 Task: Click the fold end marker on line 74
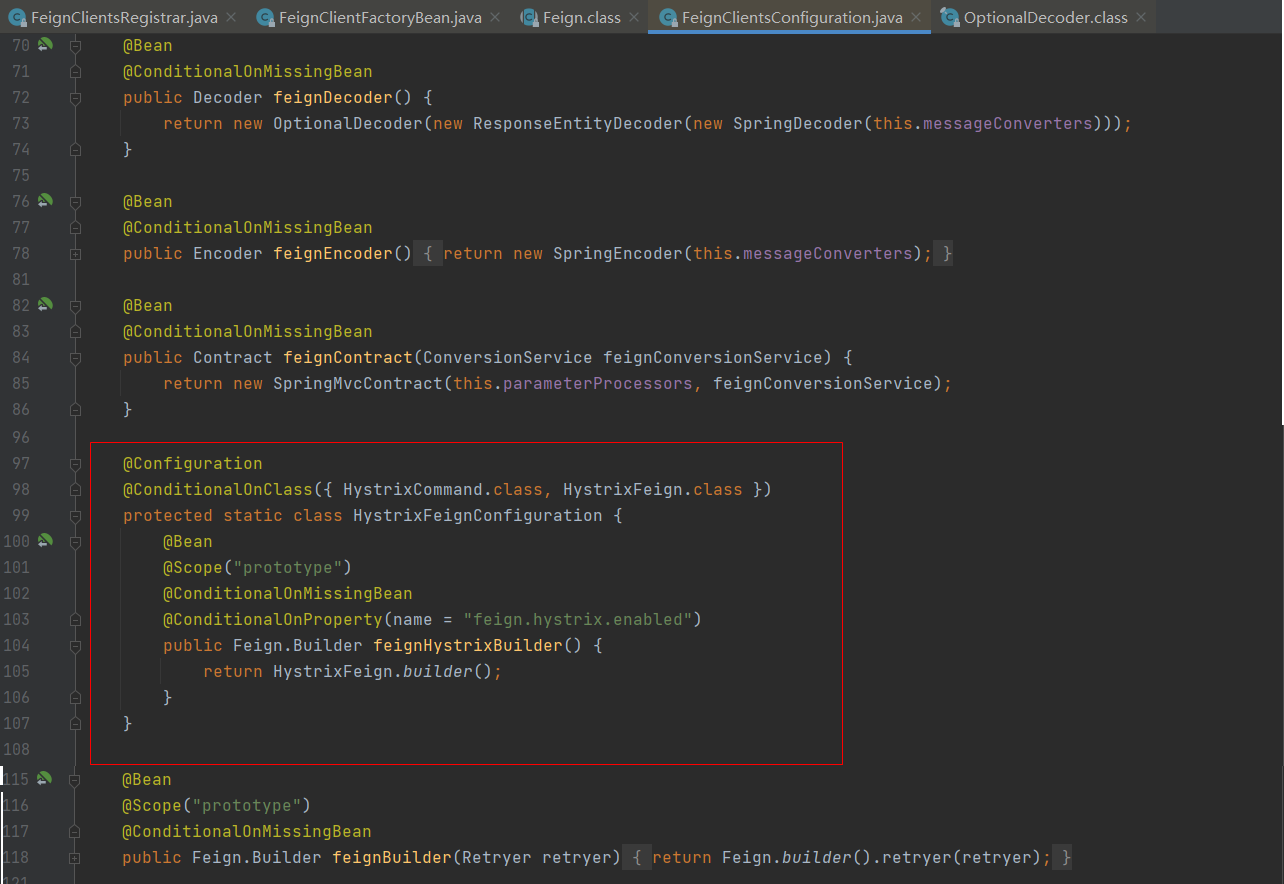pyautogui.click(x=75, y=150)
